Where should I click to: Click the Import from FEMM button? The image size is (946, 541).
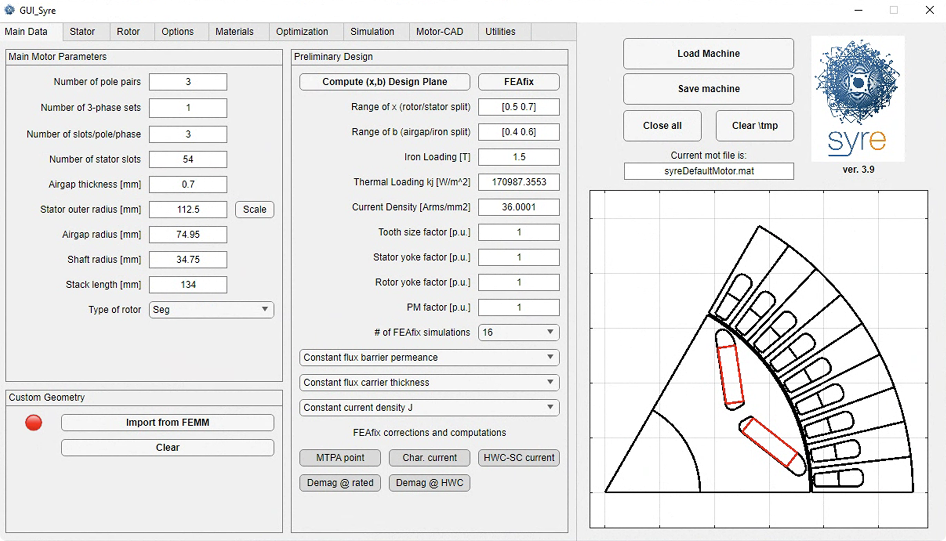coord(168,422)
